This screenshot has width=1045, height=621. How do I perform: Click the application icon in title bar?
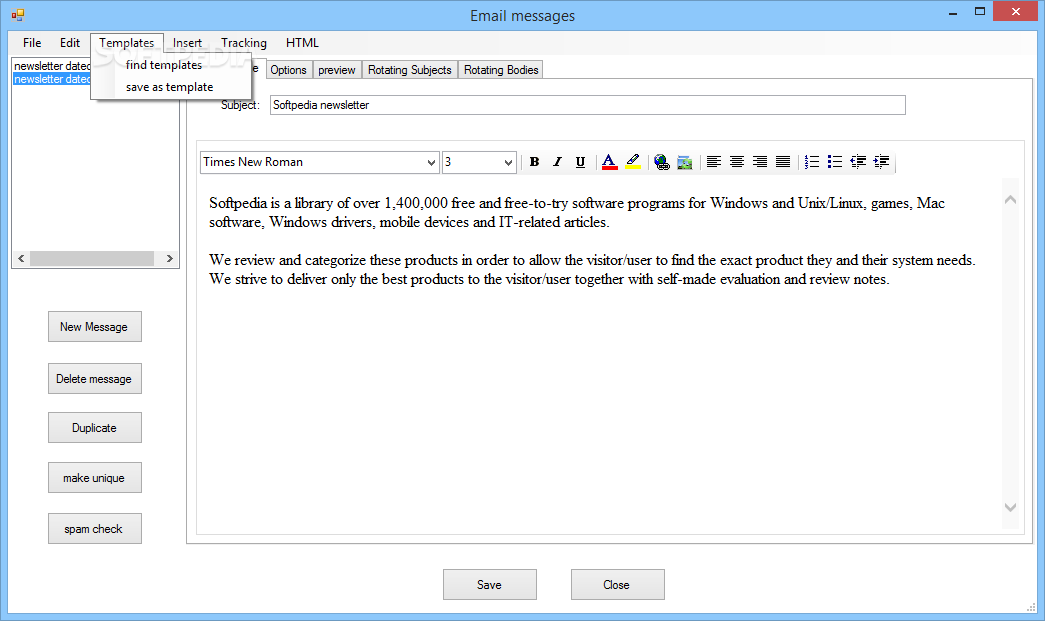click(18, 15)
